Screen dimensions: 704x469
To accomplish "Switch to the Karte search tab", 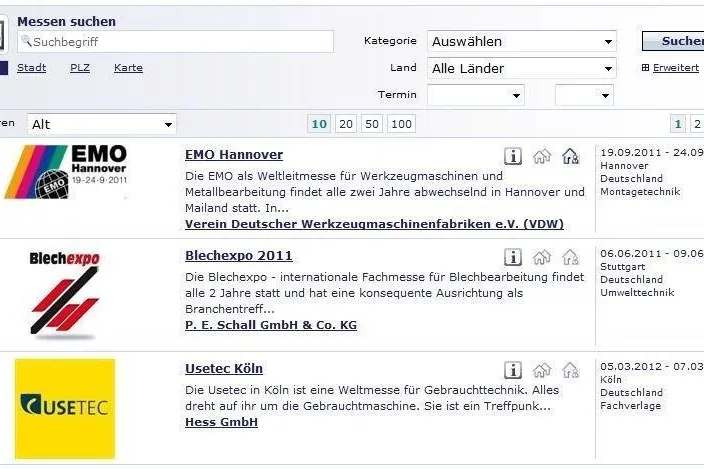I will tap(128, 68).
